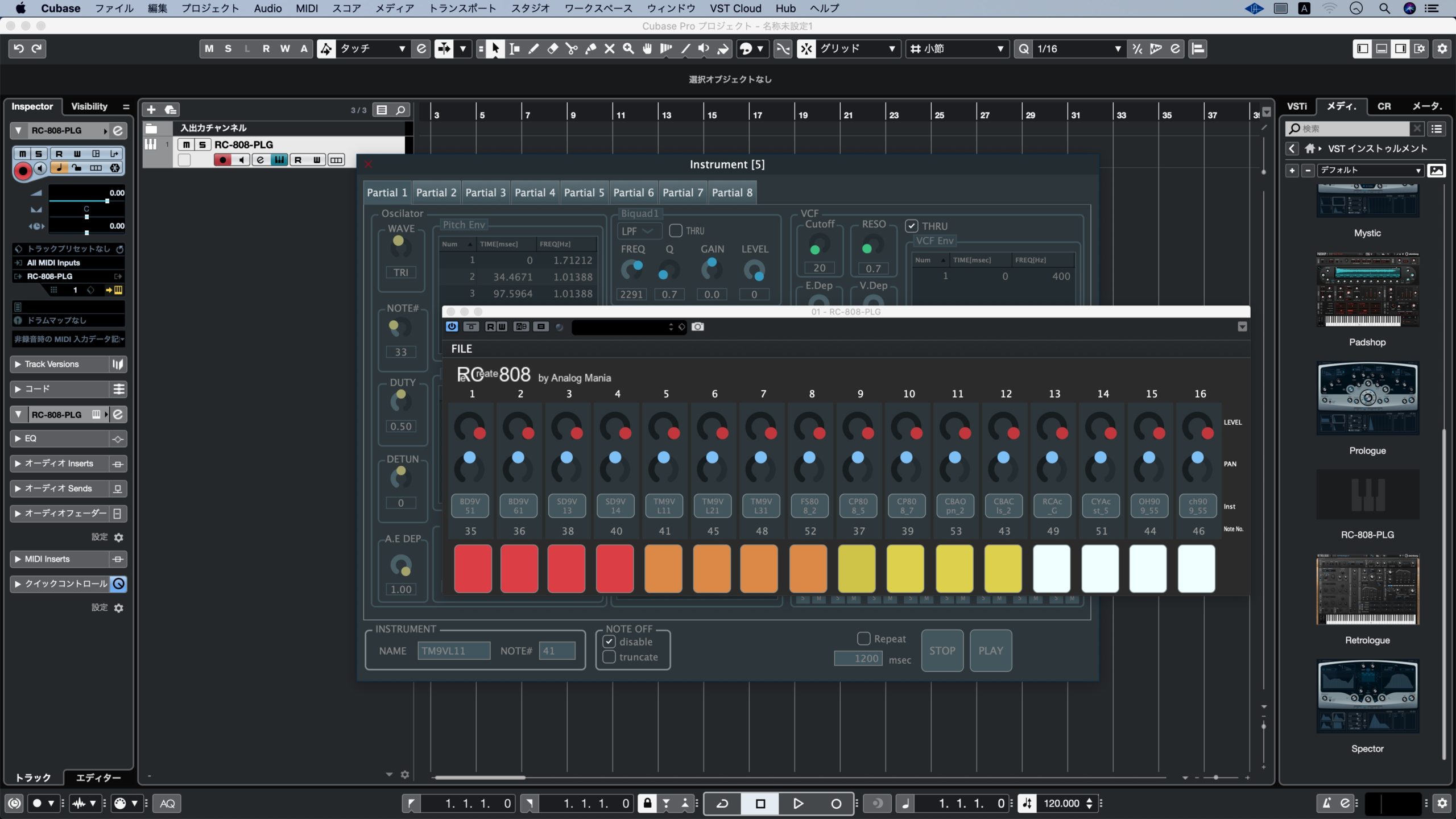Viewport: 1456px width, 819px height.
Task: Enable THRU checkbox in Biquad1 section
Action: tap(676, 230)
